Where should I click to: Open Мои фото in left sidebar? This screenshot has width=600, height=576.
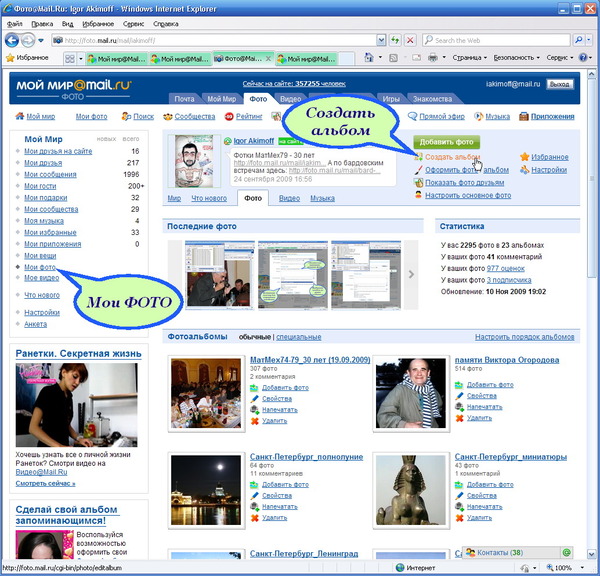pos(40,267)
